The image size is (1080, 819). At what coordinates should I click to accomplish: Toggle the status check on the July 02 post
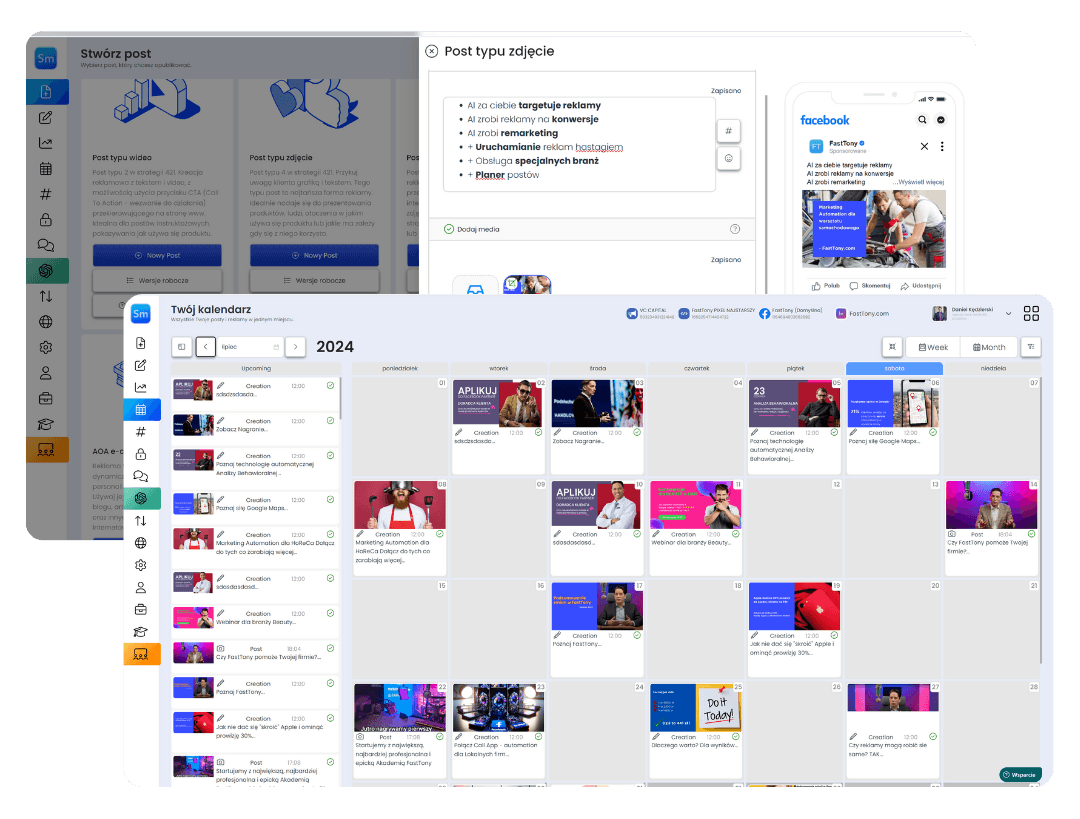tap(539, 433)
